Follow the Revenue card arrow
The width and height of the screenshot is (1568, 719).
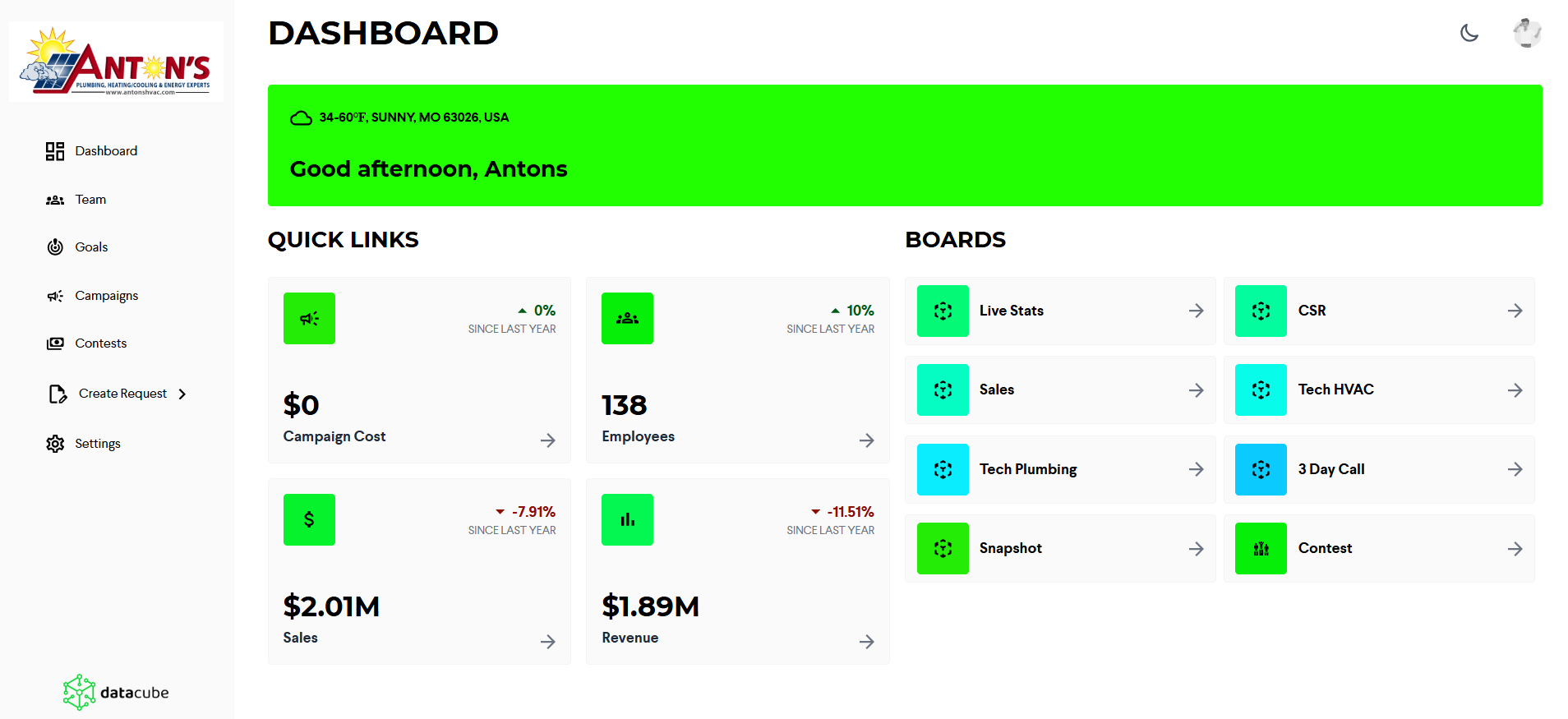tap(866, 642)
